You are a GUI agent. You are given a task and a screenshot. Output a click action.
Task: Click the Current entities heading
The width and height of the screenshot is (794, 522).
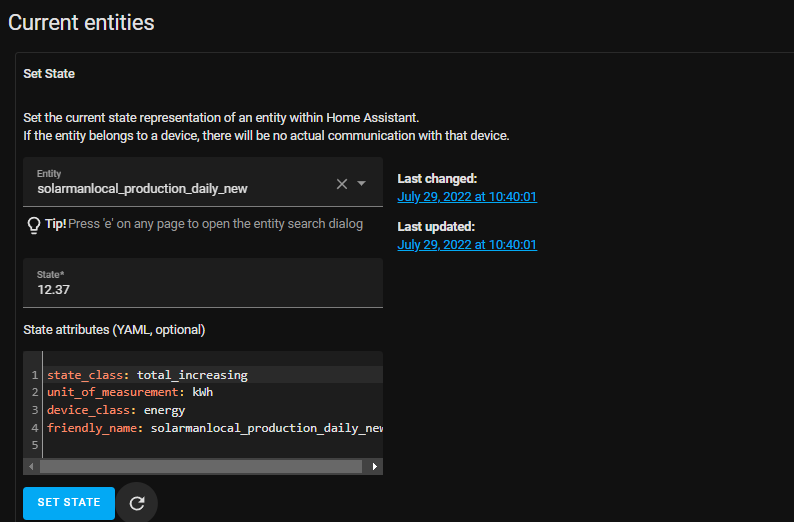point(82,22)
